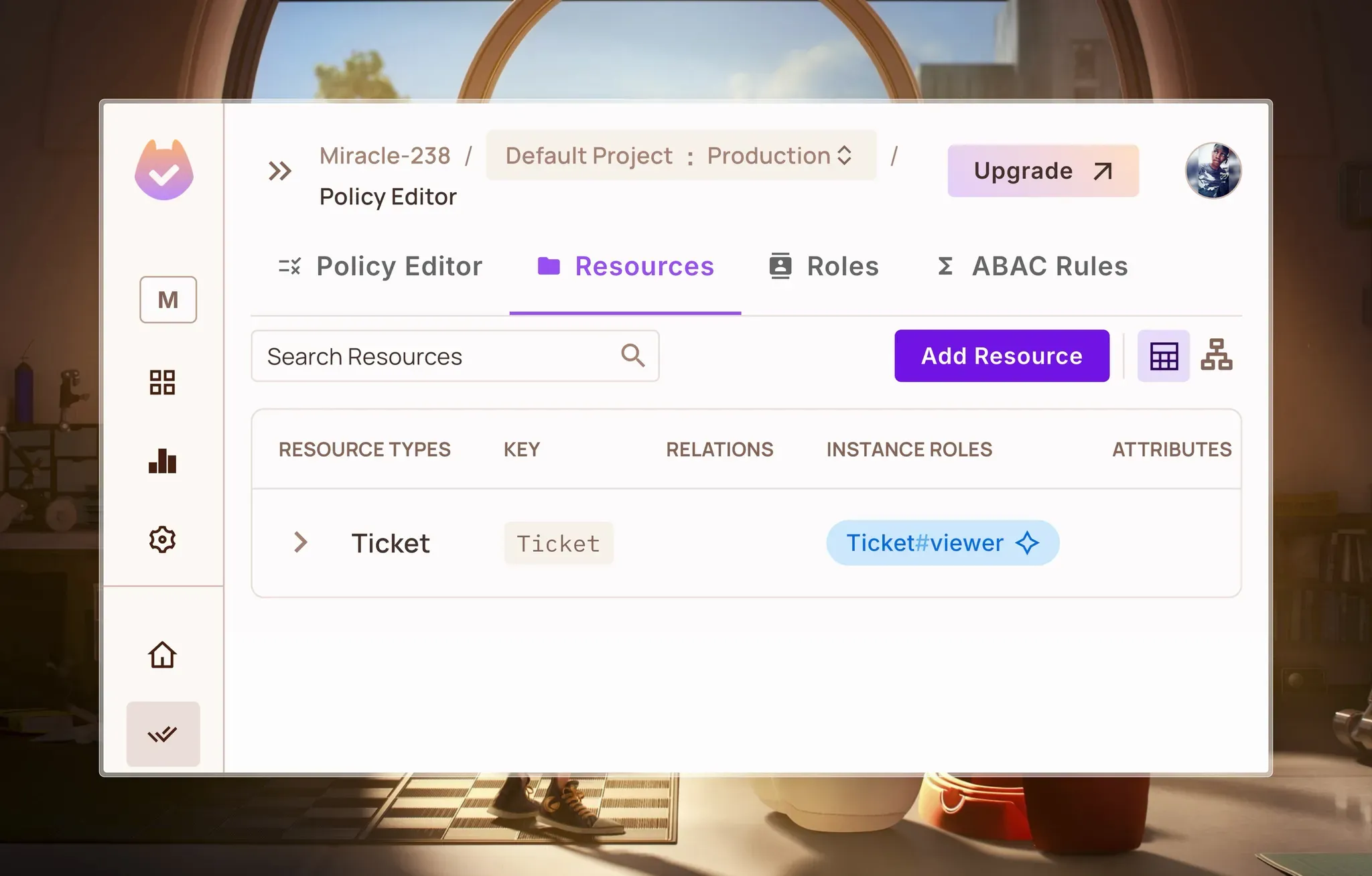
Task: Open the user profile avatar
Action: coord(1213,171)
